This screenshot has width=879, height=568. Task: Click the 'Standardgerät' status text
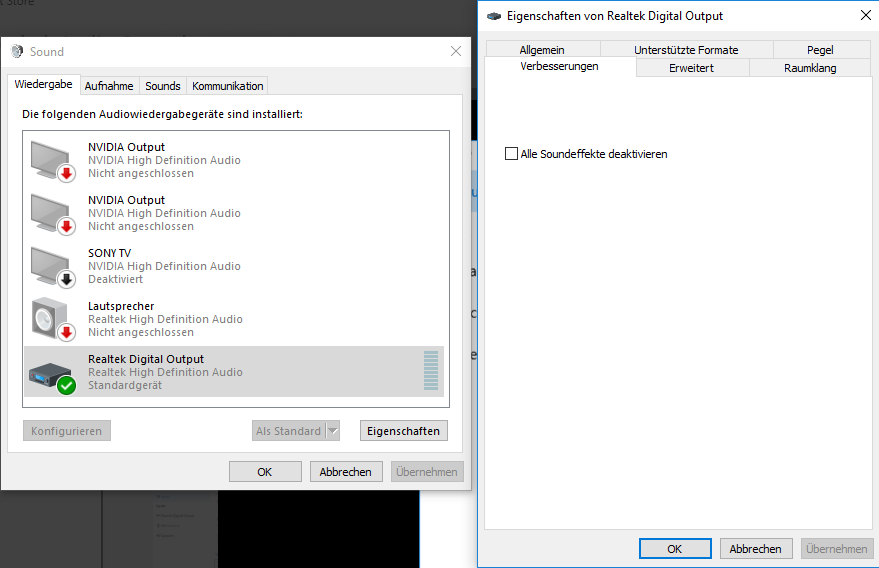[x=125, y=385]
